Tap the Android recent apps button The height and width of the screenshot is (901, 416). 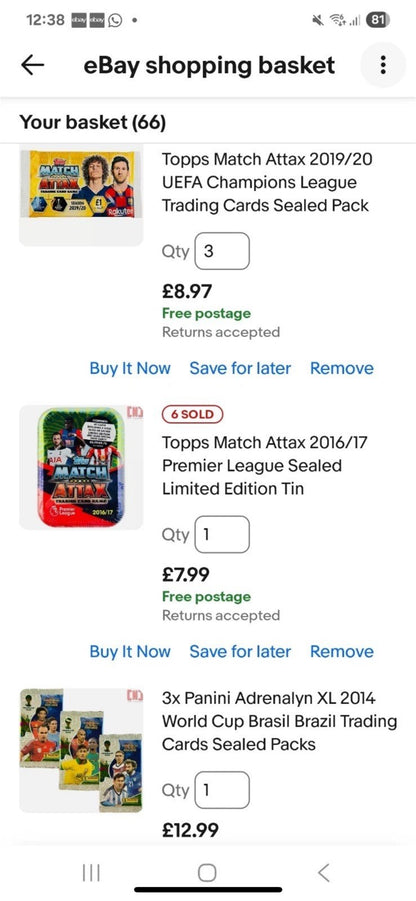coord(91,873)
